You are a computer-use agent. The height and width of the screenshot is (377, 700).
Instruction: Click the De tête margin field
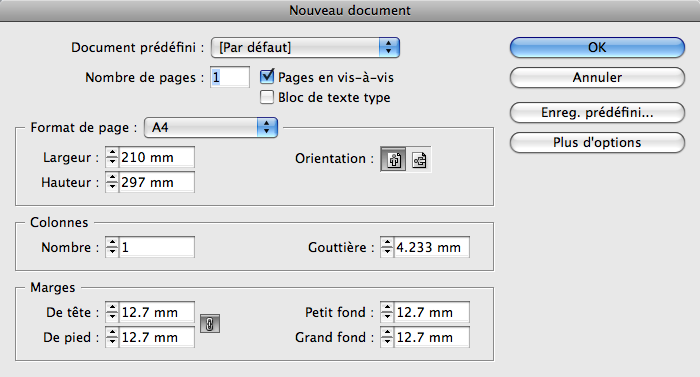(156, 312)
